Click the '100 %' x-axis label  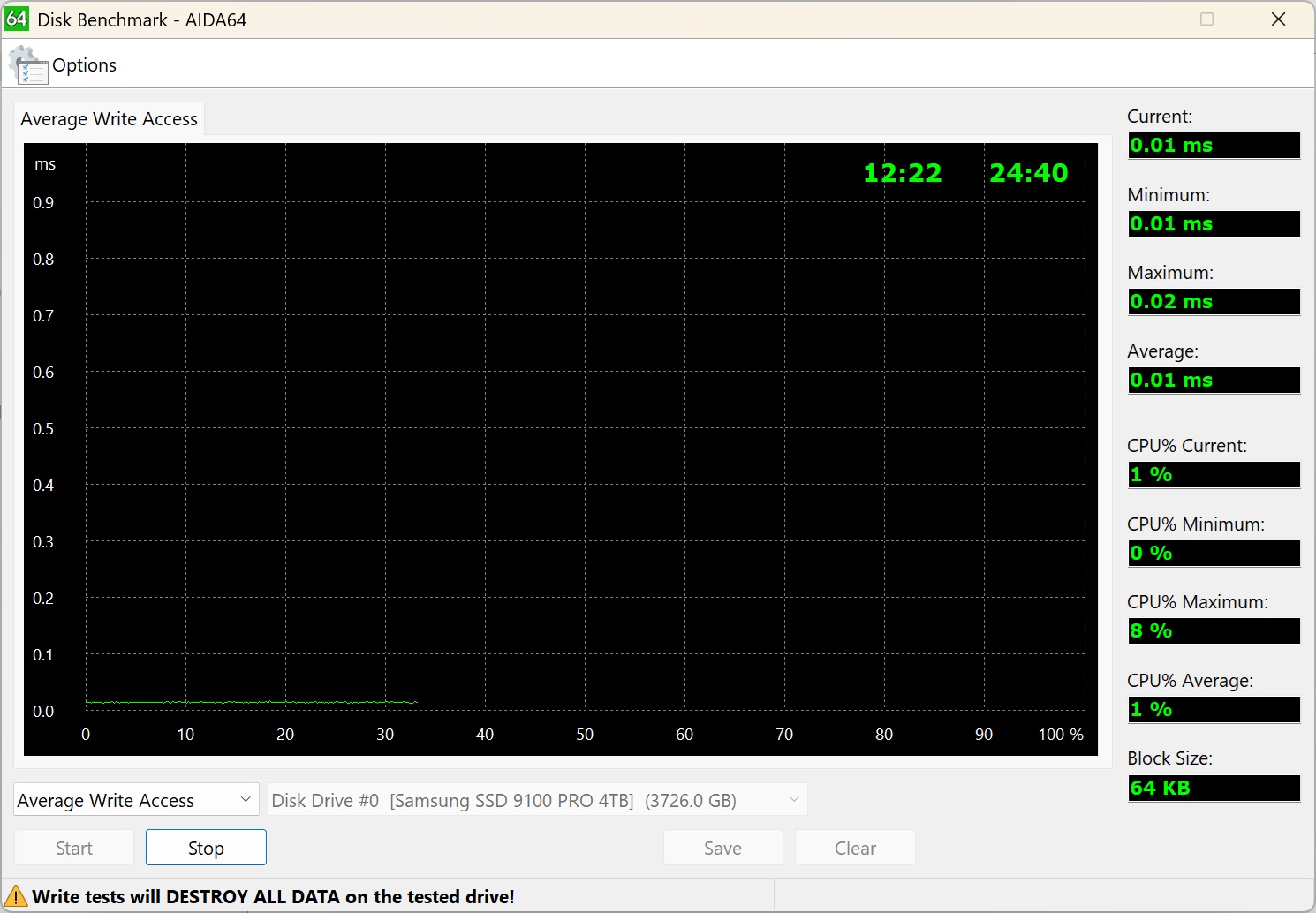tap(1061, 735)
